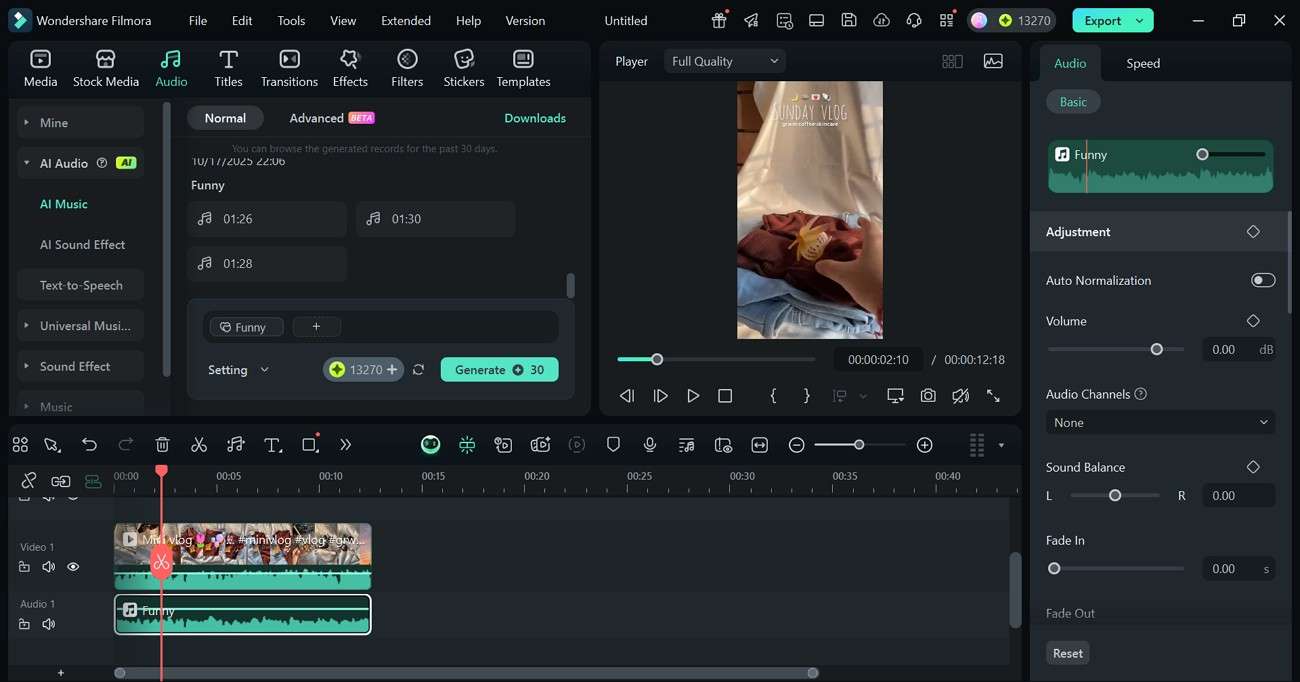Click the cloud upload icon
The width and height of the screenshot is (1300, 682).
click(881, 20)
